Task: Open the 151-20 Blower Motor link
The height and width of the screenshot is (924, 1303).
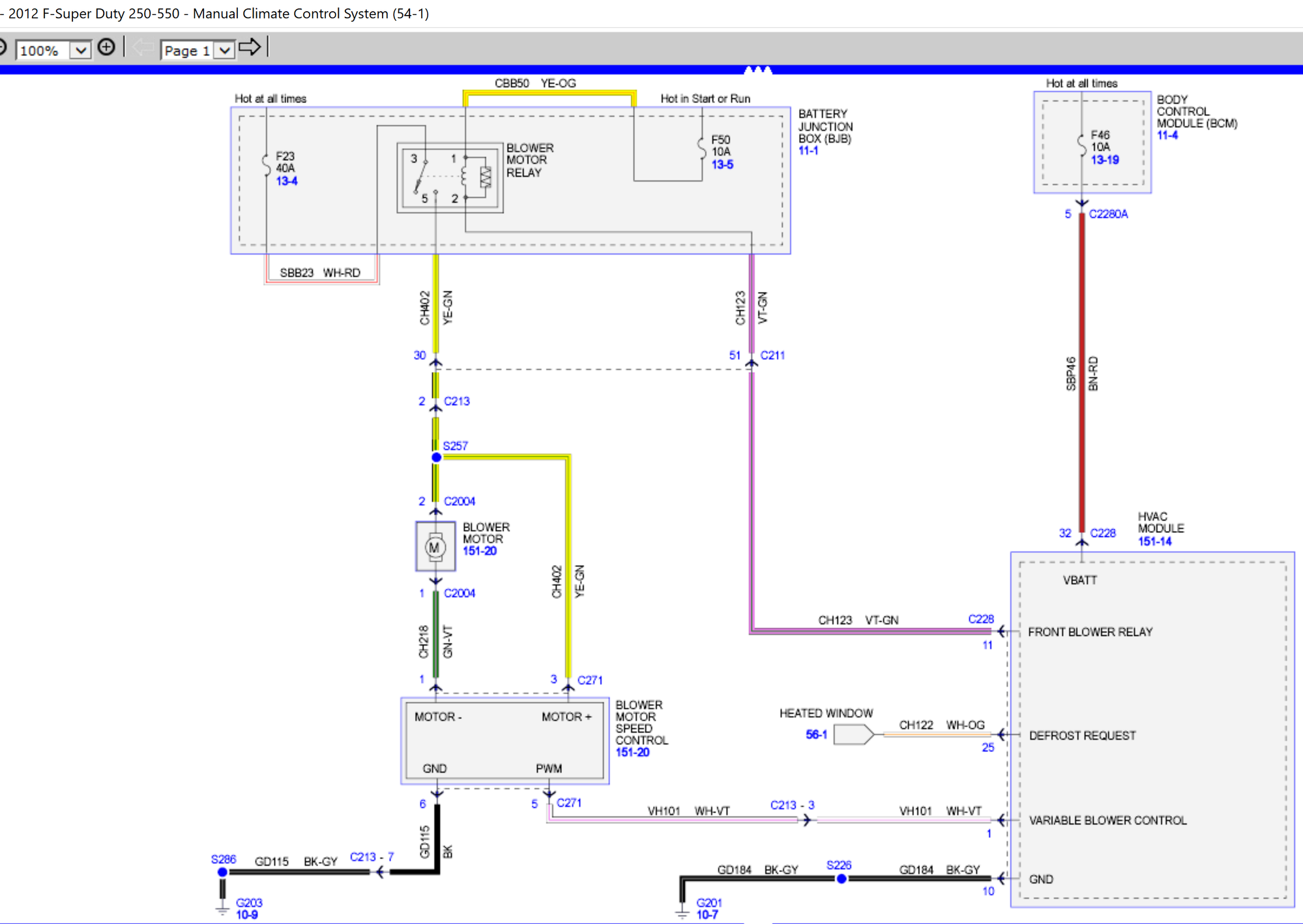Action: click(x=478, y=551)
